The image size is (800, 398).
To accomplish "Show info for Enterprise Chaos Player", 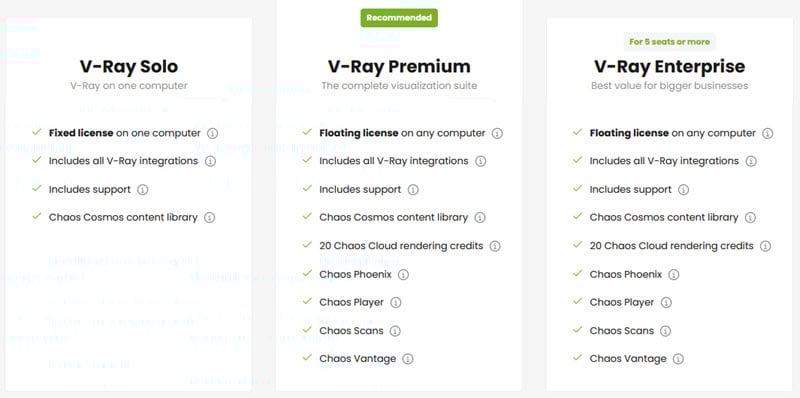I will [x=666, y=303].
